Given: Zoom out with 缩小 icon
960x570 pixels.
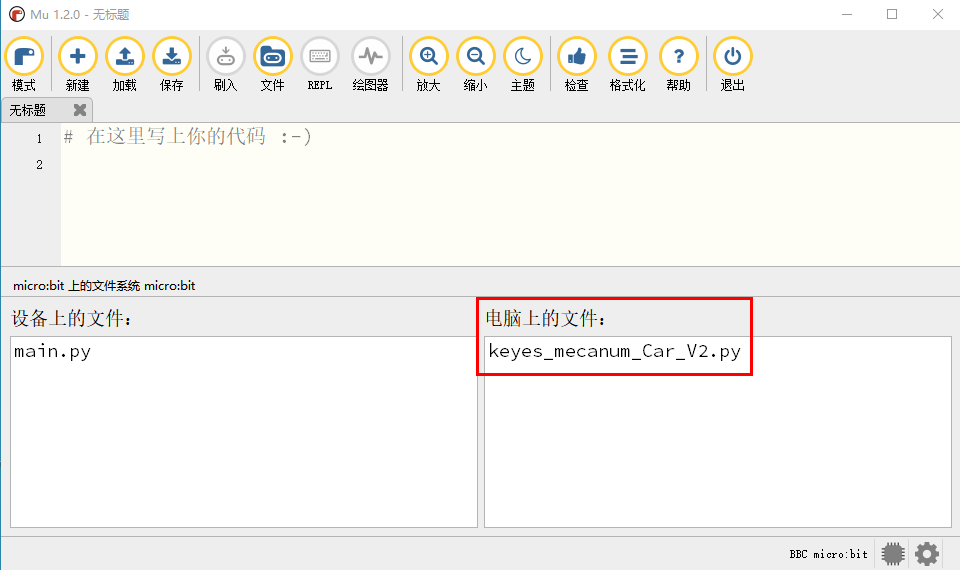Looking at the screenshot, I should click(476, 64).
